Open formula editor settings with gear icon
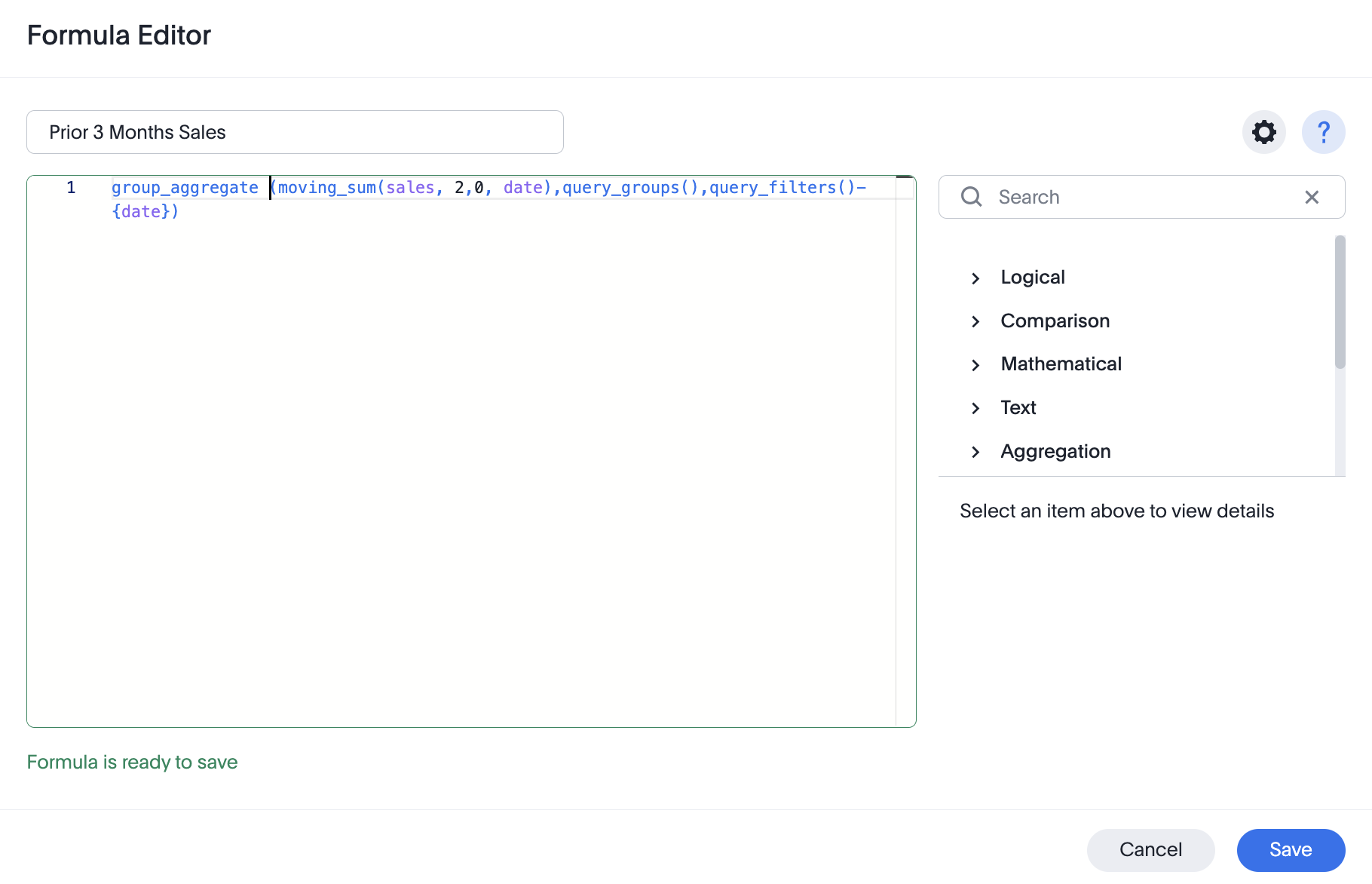The height and width of the screenshot is (884, 1372). [x=1263, y=132]
